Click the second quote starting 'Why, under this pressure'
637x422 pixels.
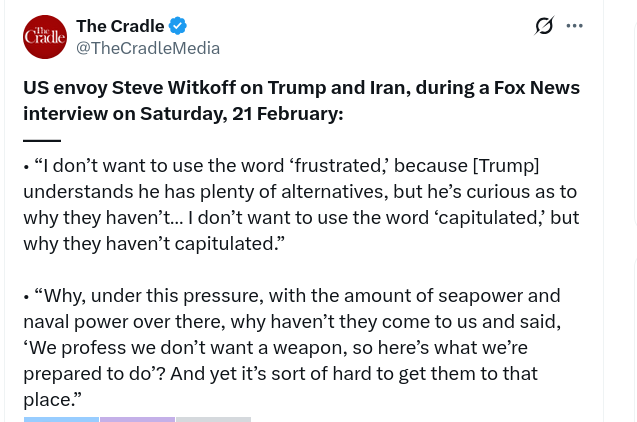tap(150, 295)
